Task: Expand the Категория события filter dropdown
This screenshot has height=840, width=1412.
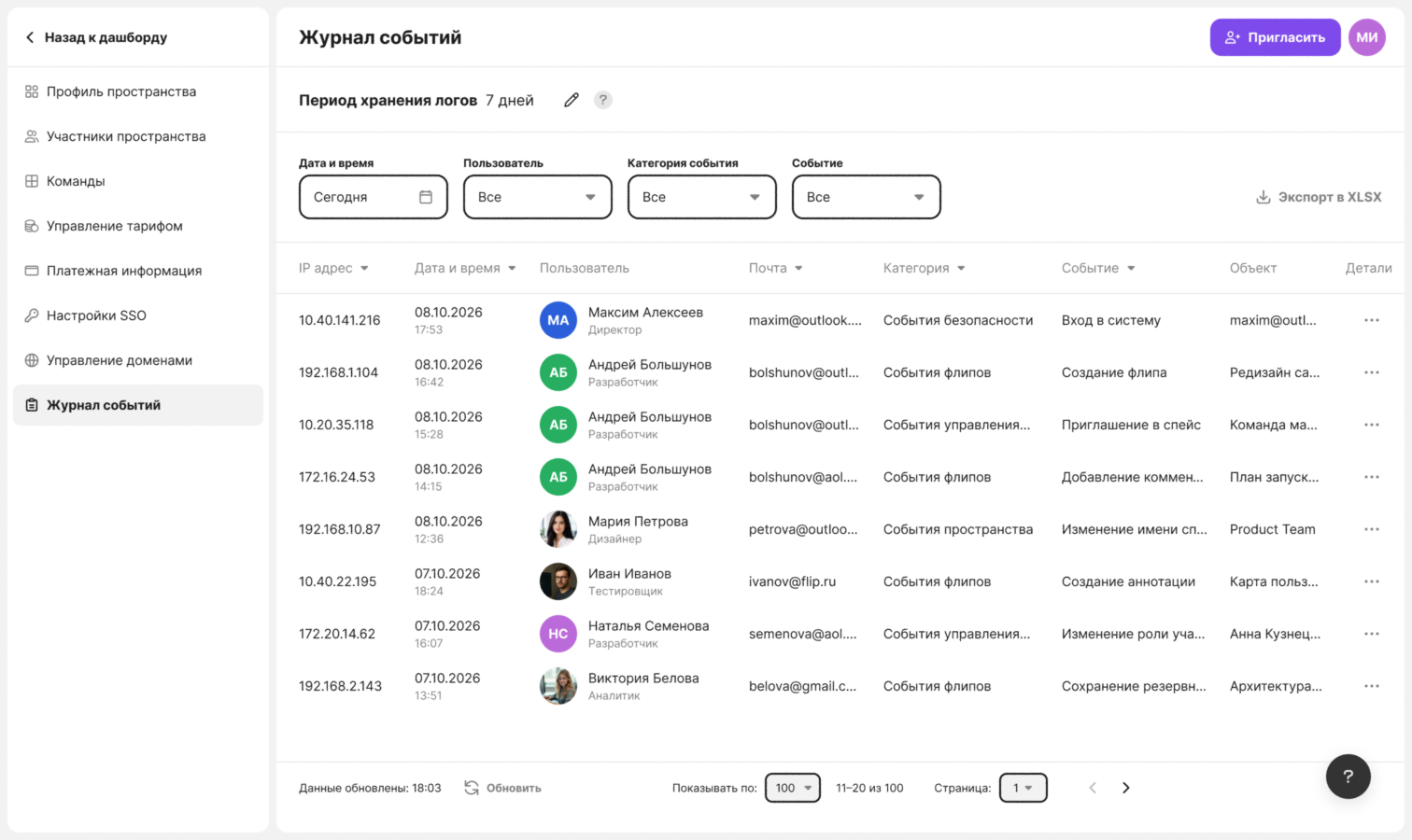Action: 702,197
